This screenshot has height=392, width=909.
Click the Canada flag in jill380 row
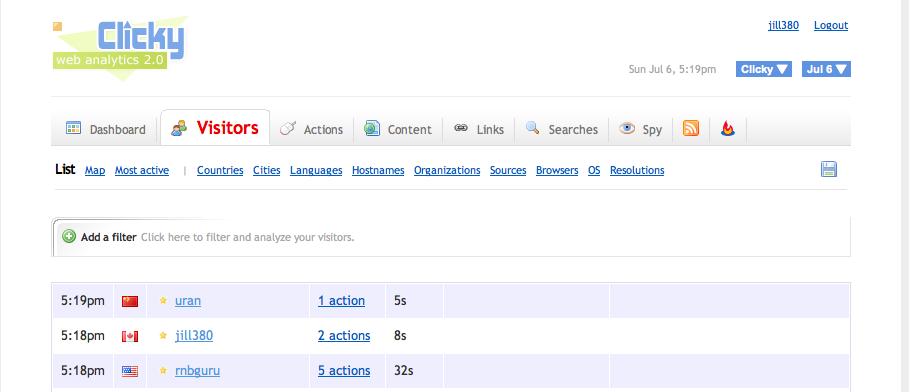click(130, 336)
